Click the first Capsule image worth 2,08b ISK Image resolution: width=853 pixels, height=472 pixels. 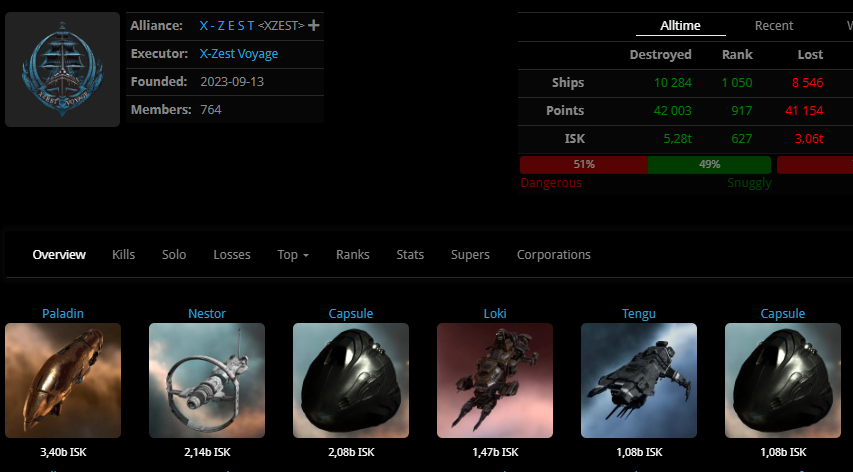click(351, 380)
